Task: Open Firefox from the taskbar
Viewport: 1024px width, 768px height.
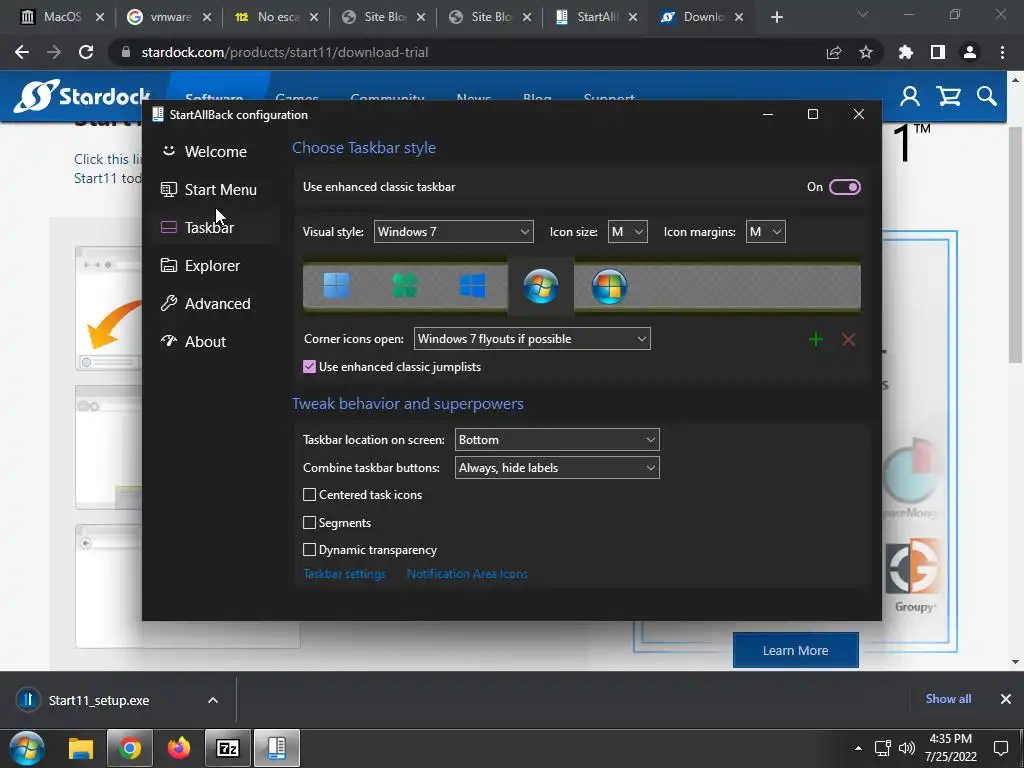Action: [178, 748]
